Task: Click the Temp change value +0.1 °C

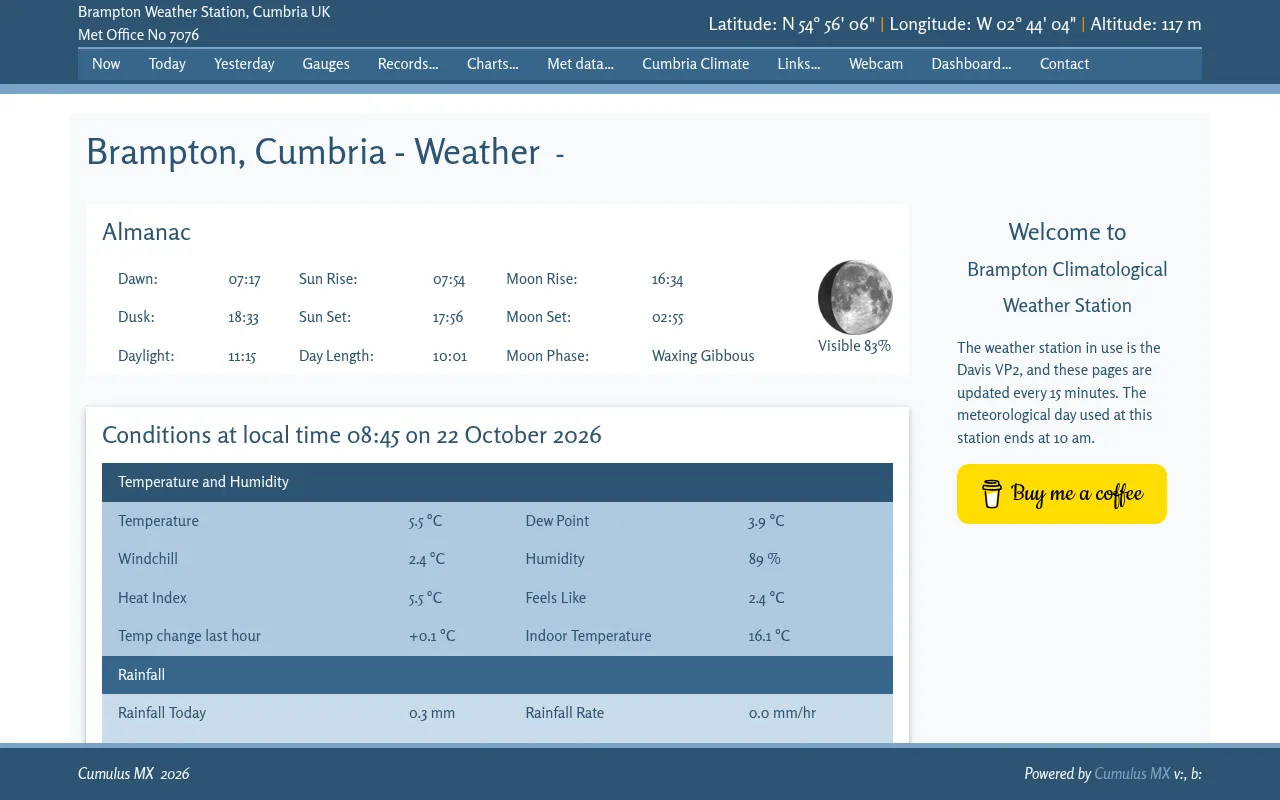Action: 432,636
